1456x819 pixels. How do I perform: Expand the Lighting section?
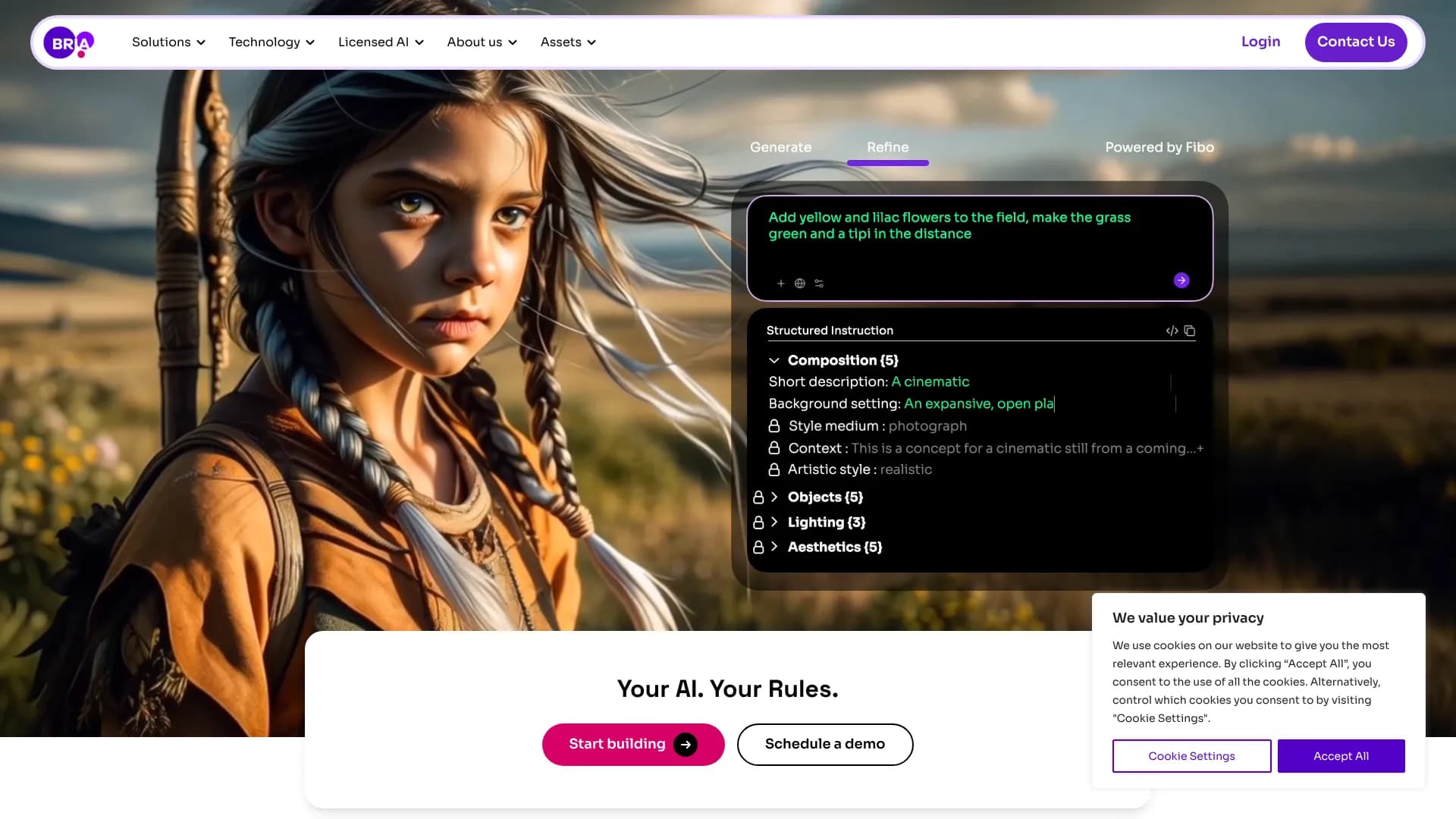pos(774,522)
